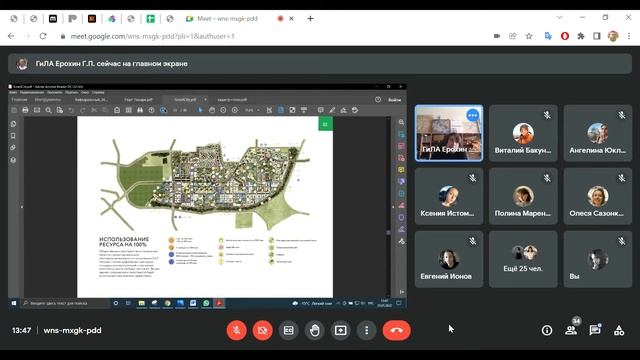Click the Войти button in the shared Acrobat window
The width and height of the screenshot is (640, 360).
coord(394,100)
